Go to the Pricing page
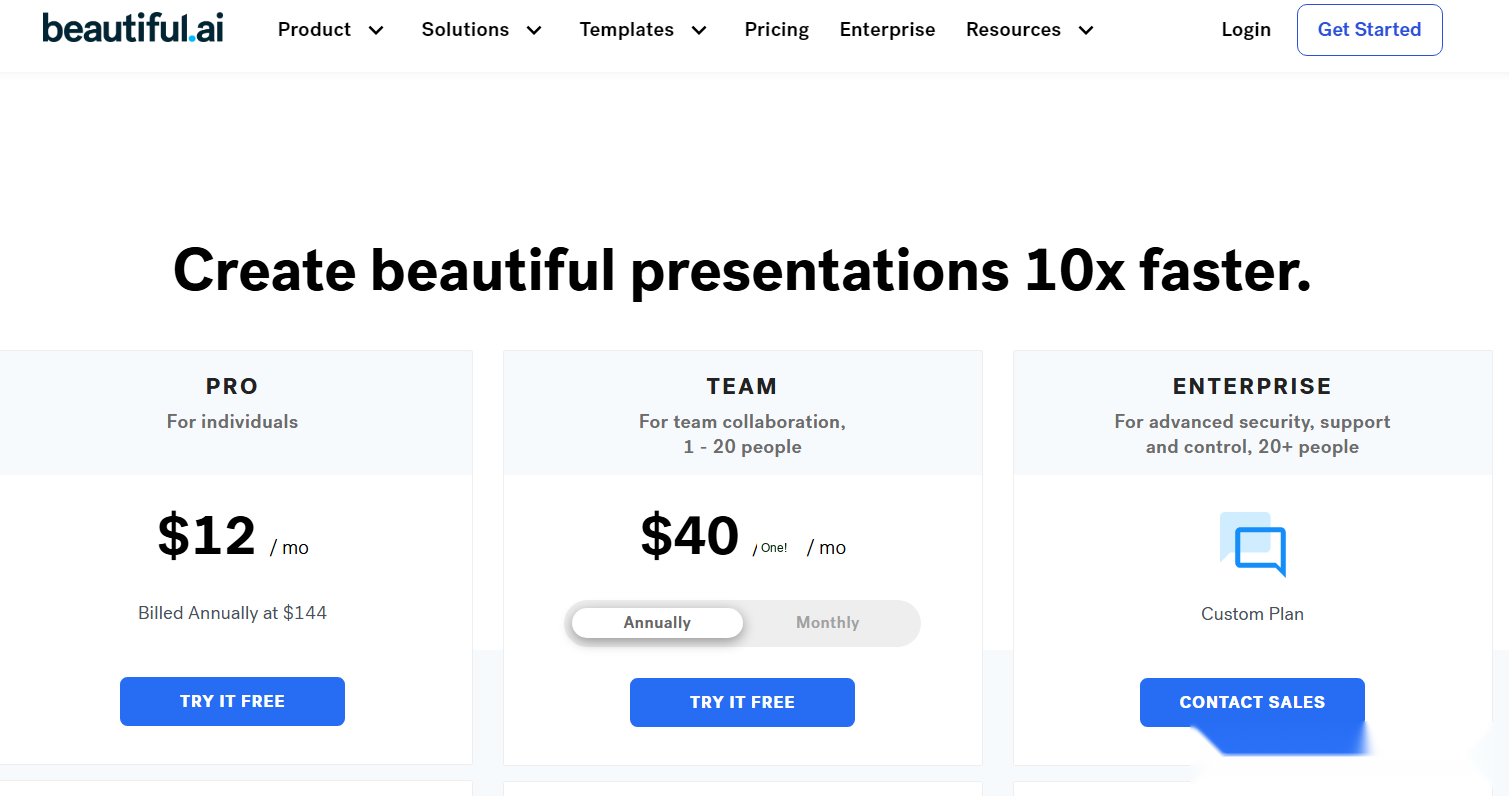The width and height of the screenshot is (1509, 796). click(x=777, y=30)
